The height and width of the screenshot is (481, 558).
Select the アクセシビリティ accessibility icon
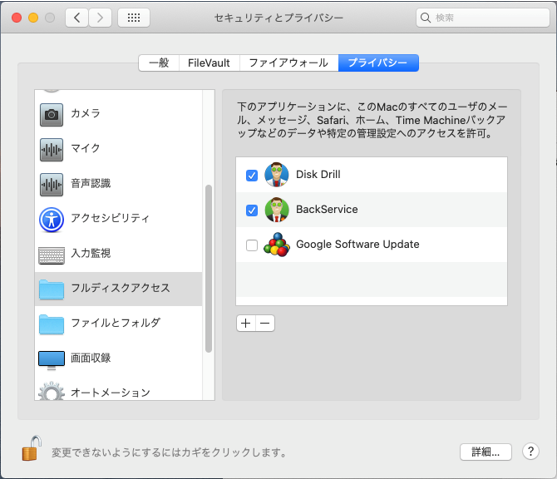point(52,220)
